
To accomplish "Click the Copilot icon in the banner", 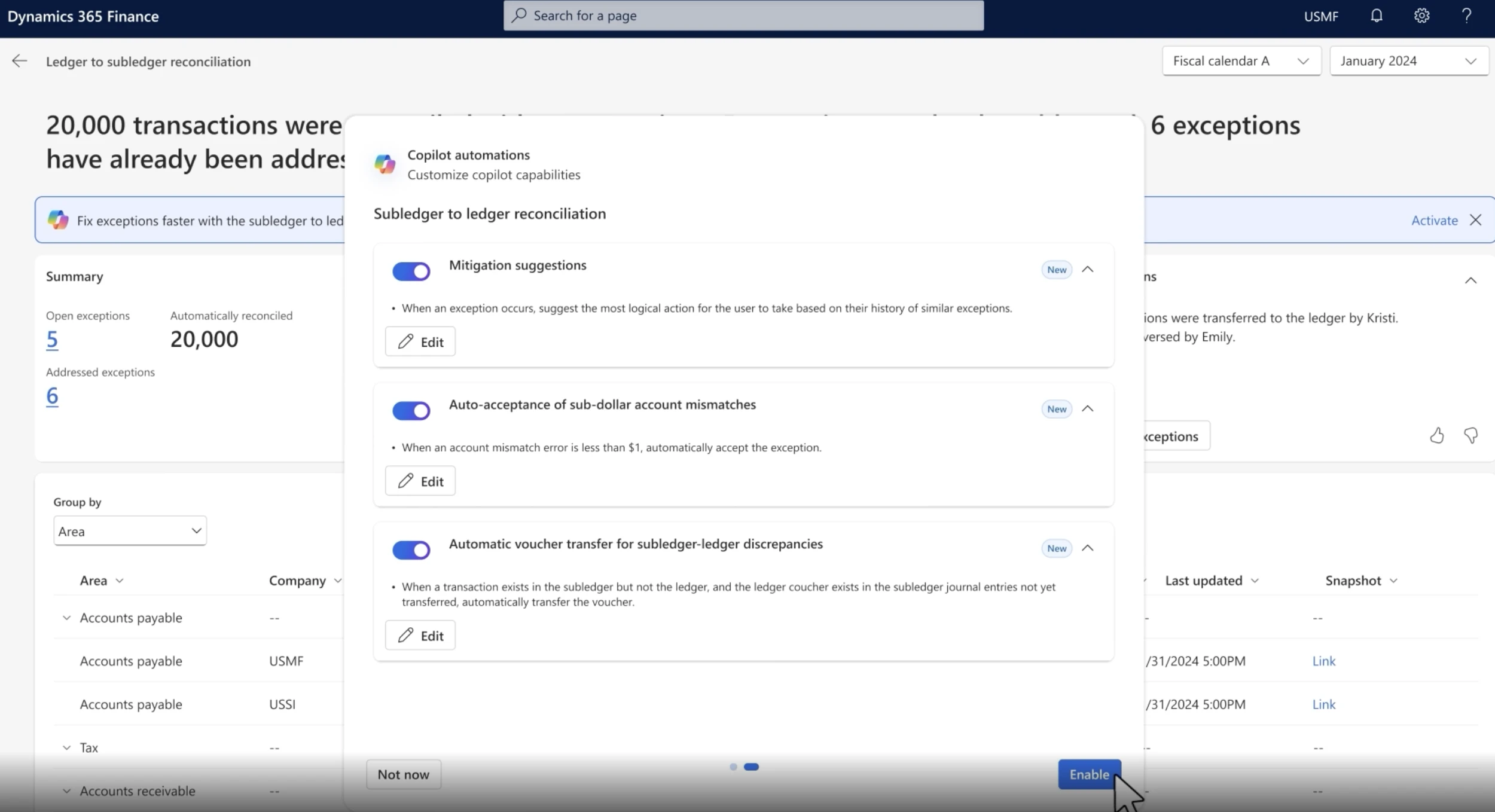I will (x=58, y=219).
